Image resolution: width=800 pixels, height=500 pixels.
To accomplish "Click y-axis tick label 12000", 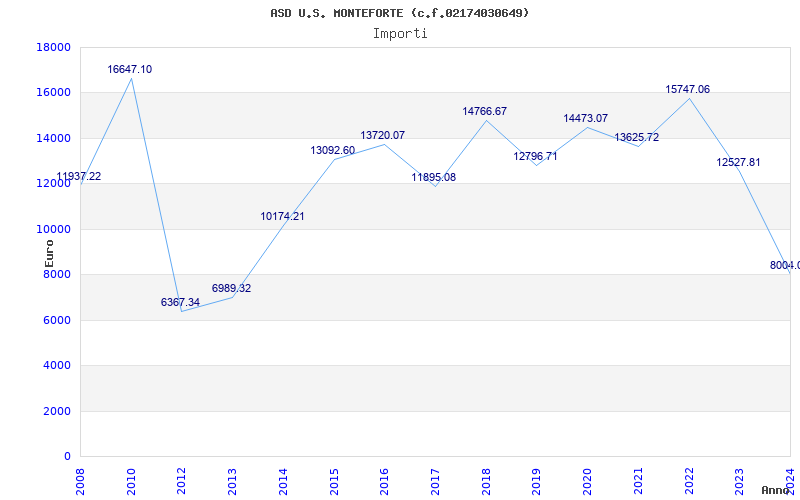I will click(x=54, y=184).
